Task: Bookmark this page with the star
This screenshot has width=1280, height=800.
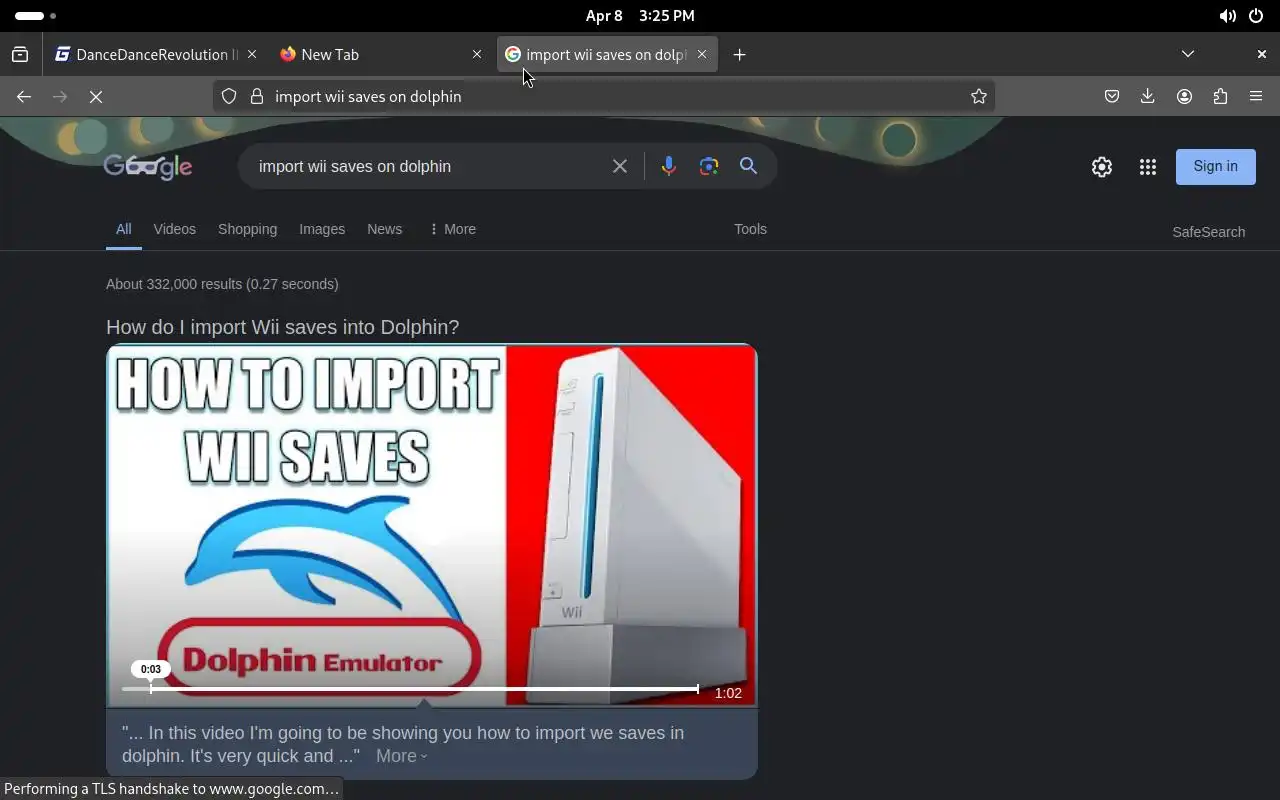Action: click(x=979, y=97)
